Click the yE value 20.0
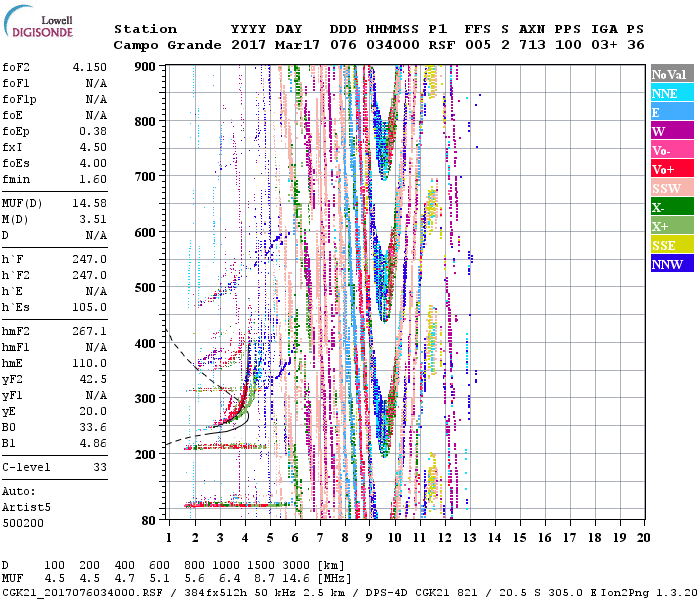 [x=93, y=412]
